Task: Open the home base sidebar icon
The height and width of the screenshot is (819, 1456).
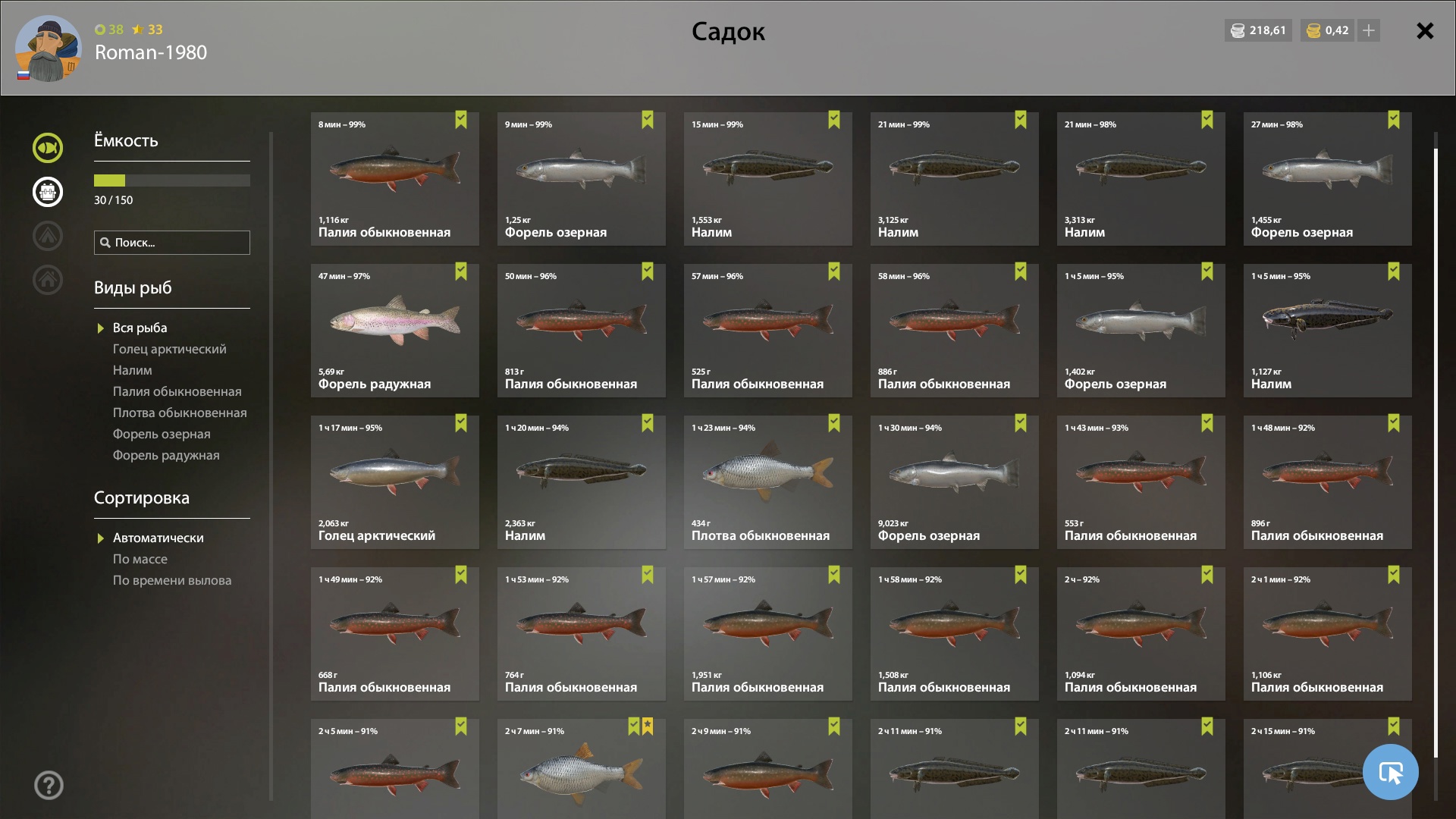Action: tap(47, 280)
